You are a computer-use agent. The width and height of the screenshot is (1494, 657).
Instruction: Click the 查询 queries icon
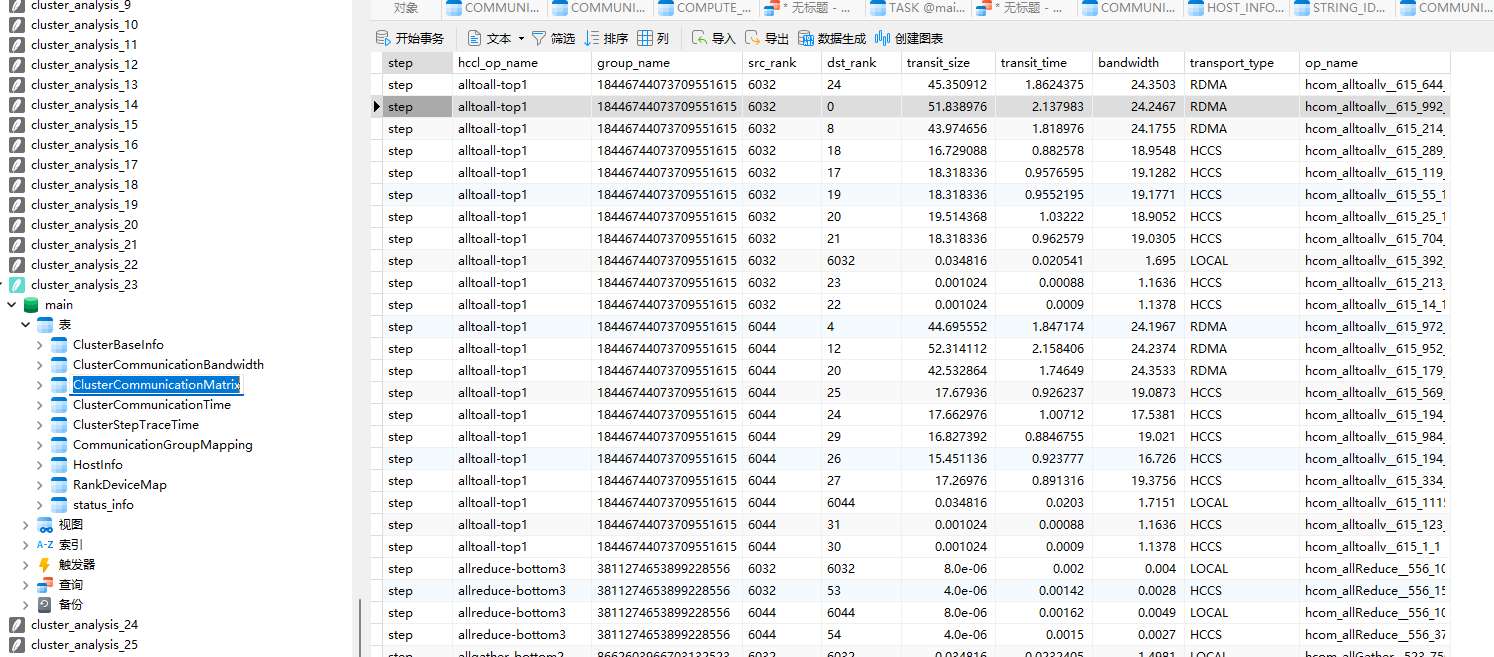point(45,585)
